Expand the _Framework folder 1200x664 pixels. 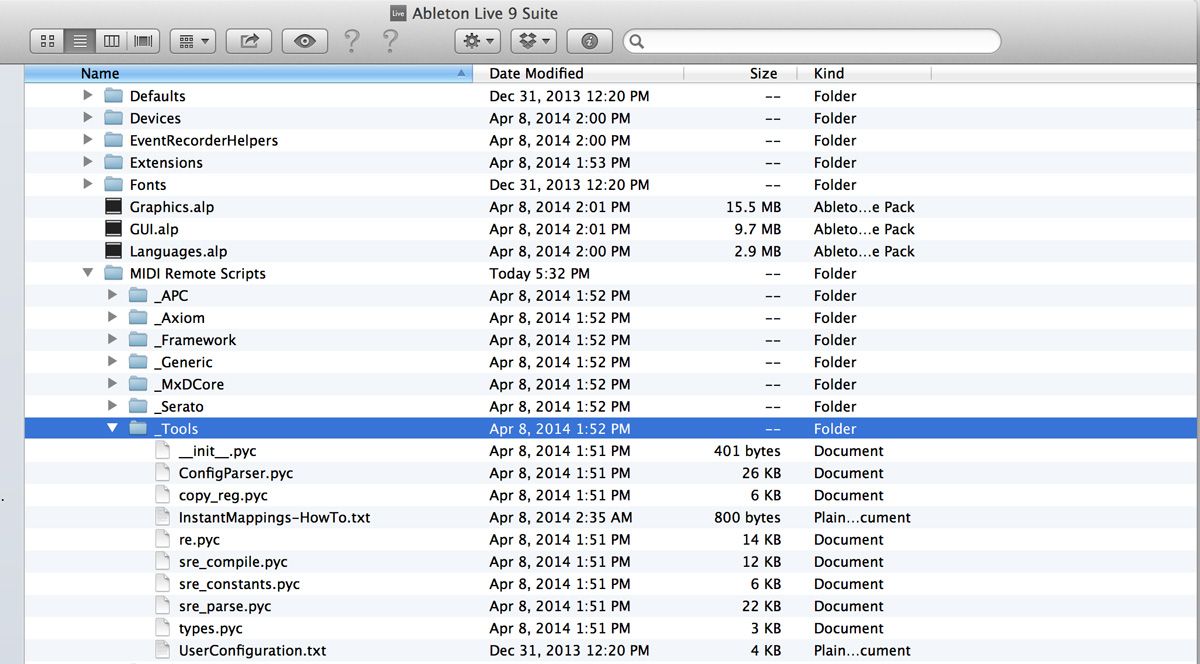click(112, 340)
